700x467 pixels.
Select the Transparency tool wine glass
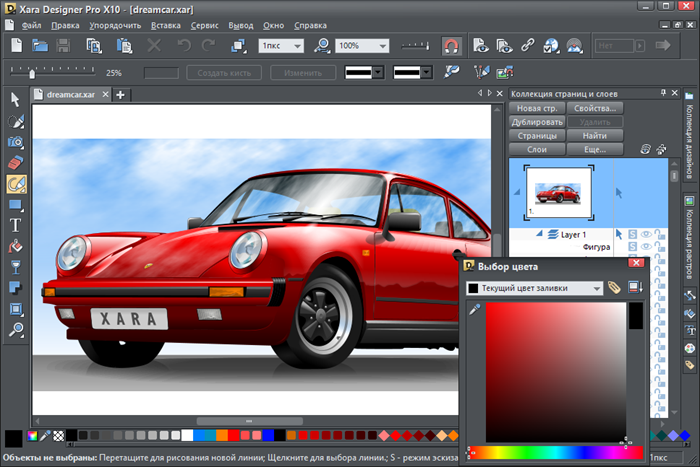(16, 267)
